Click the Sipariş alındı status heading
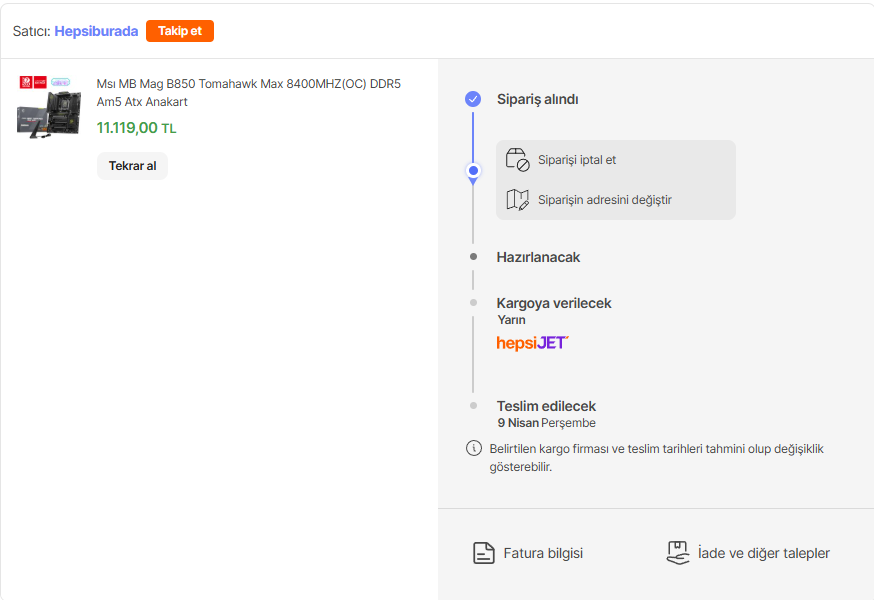Screen dimensions: 874x600 tap(537, 99)
